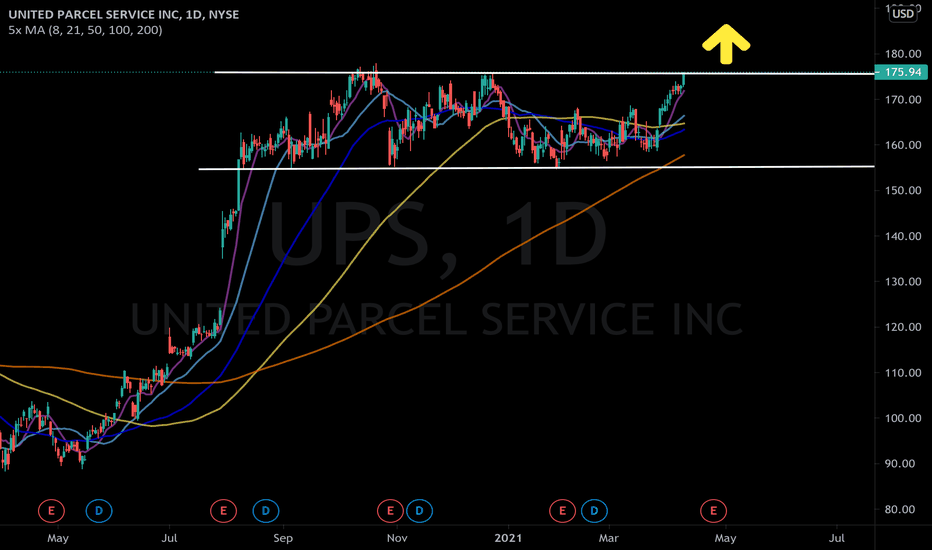This screenshot has width=932, height=550.
Task: Open the dividend D marker between May and Jul 2020
Action: 99,510
